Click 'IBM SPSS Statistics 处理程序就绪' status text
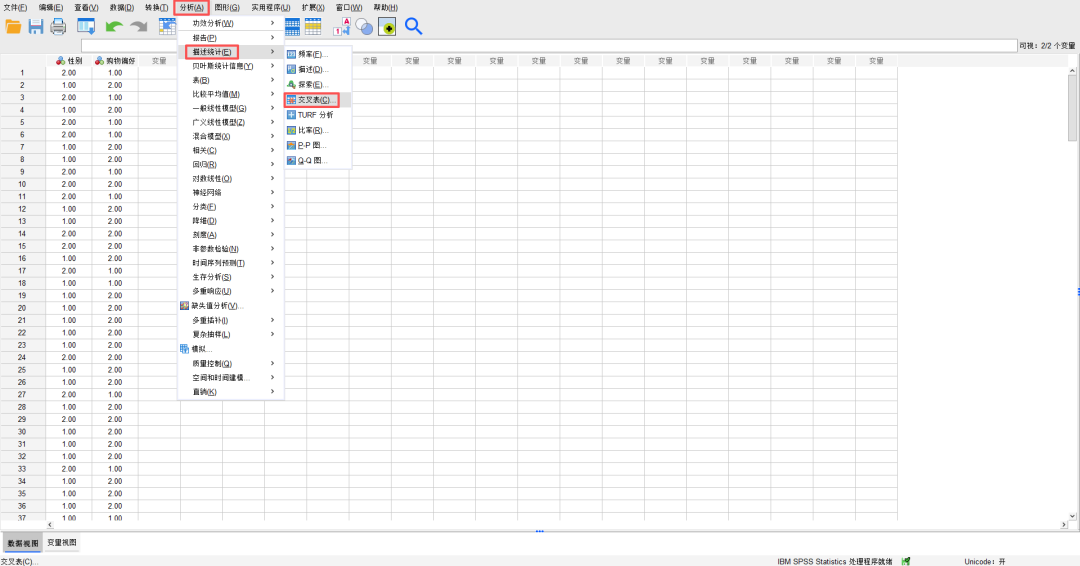The width and height of the screenshot is (1080, 566). tap(835, 561)
